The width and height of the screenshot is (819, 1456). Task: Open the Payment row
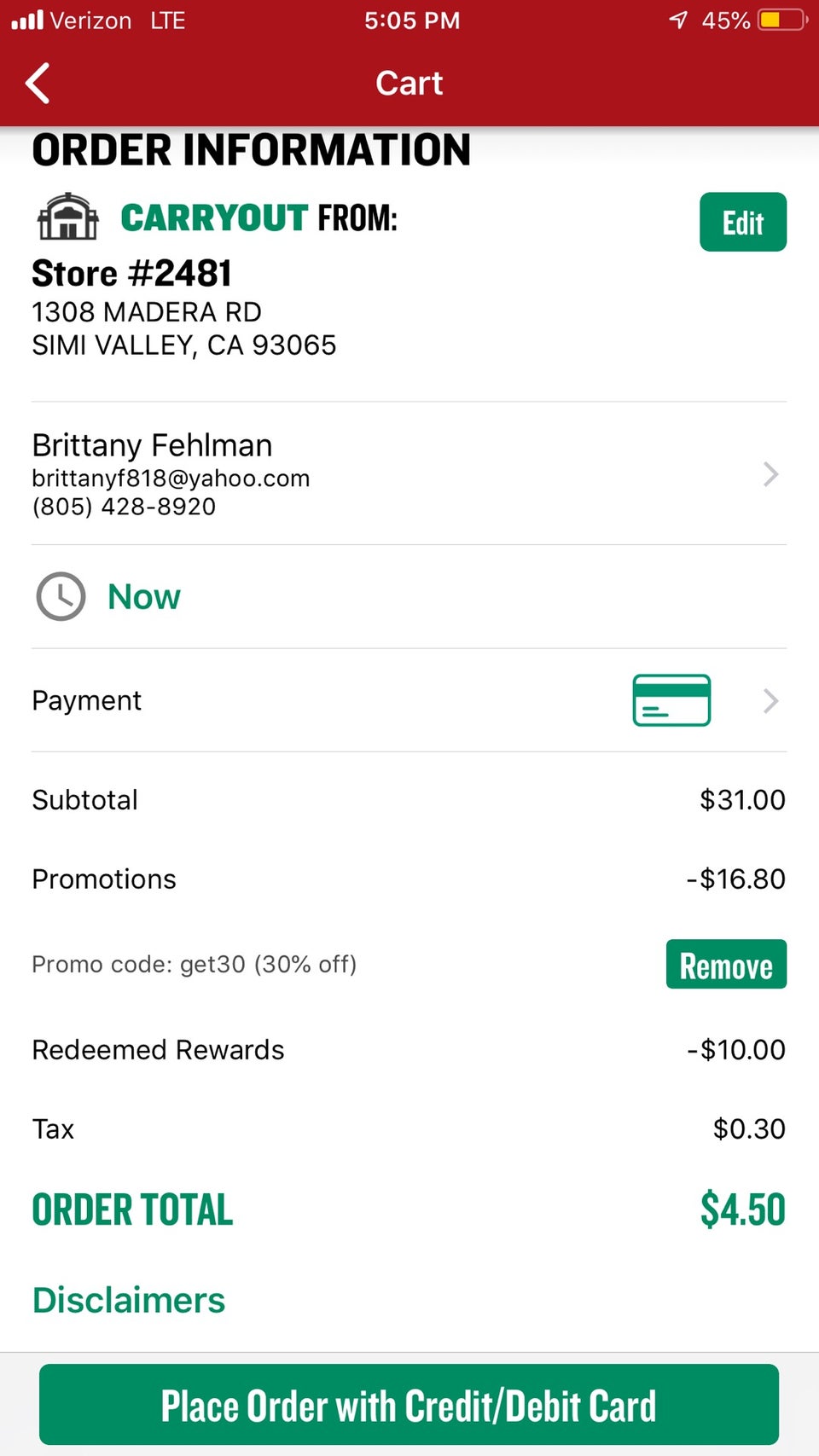[87, 701]
